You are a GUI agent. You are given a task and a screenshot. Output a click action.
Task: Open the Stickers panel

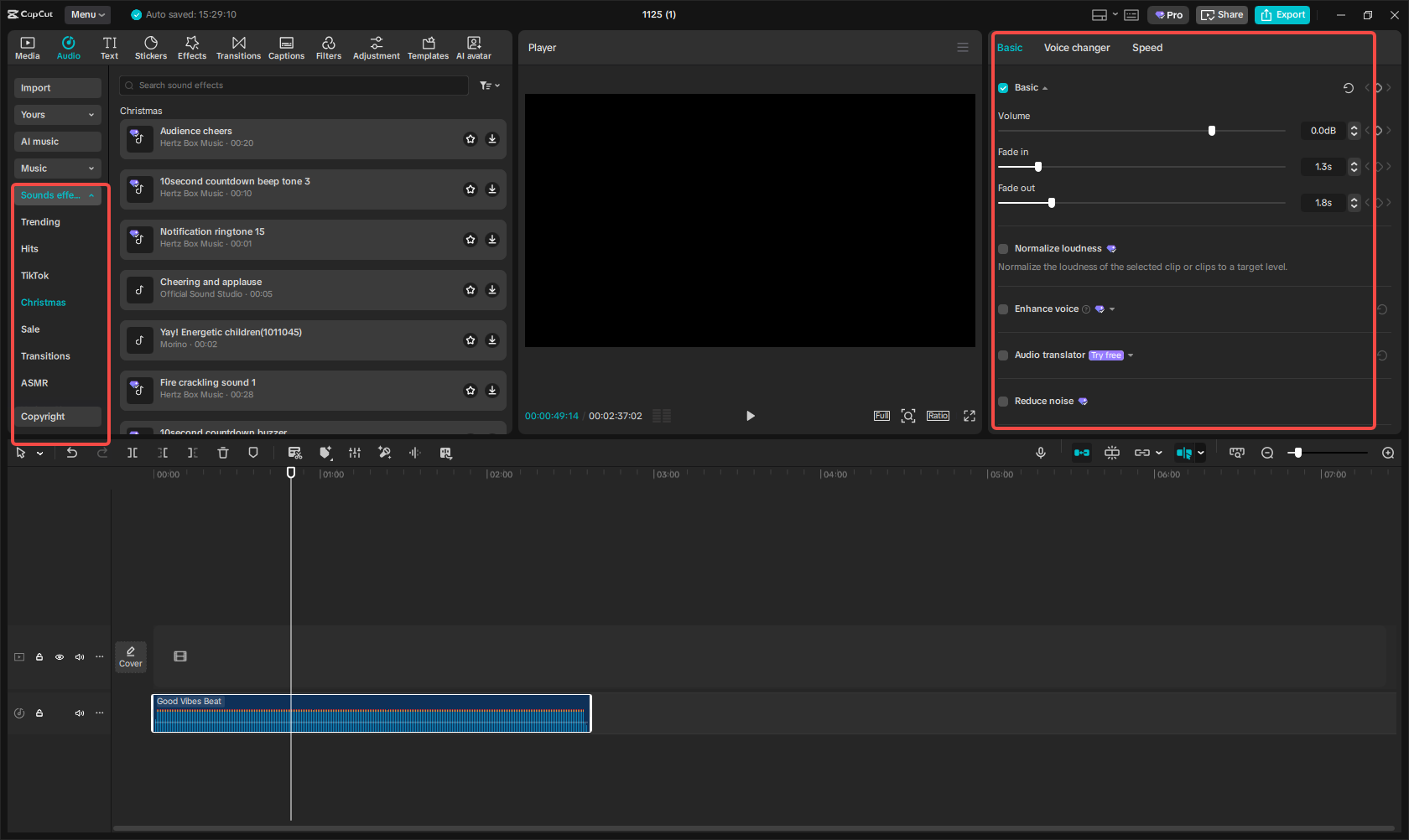151,47
